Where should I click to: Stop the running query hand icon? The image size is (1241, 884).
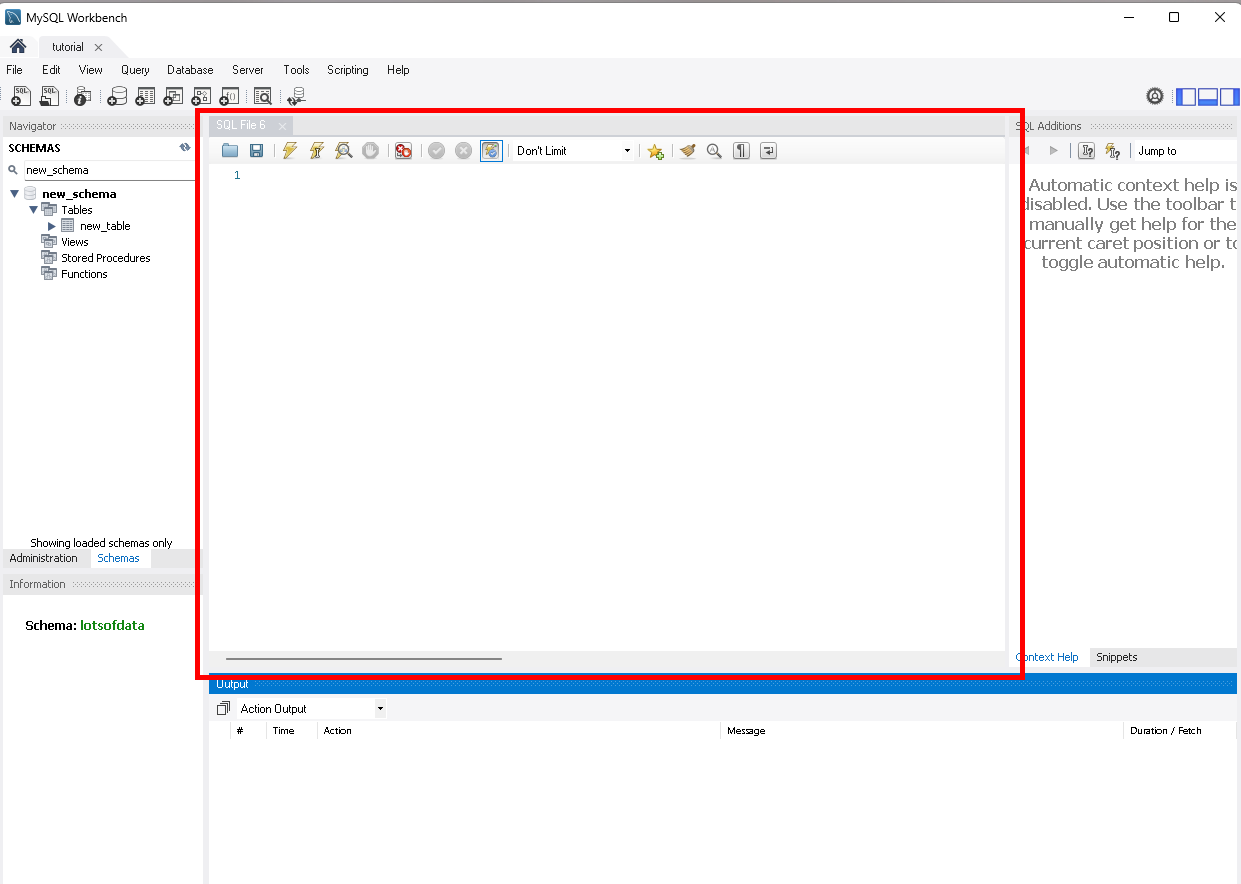coord(370,151)
